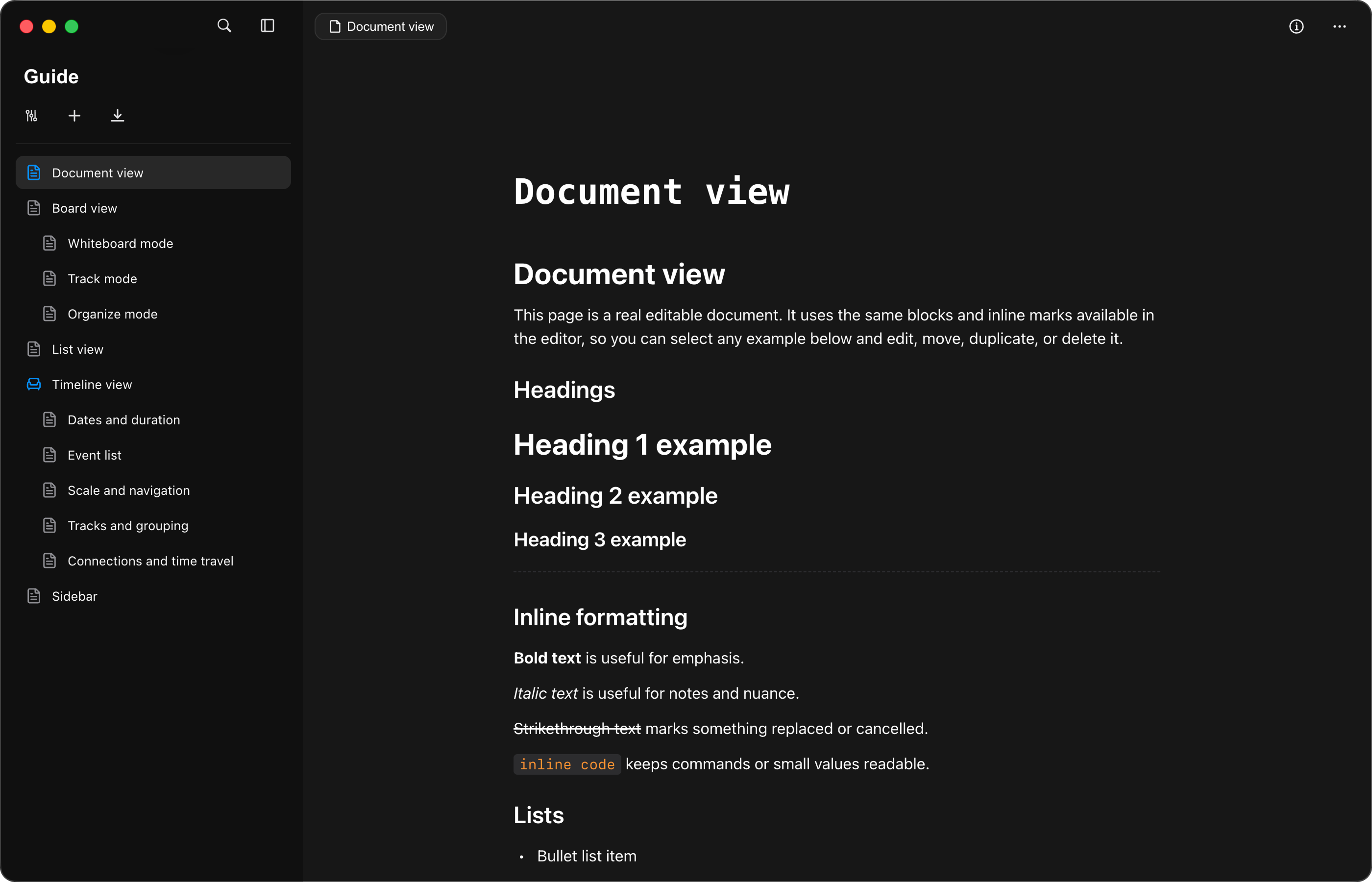Click the Heading 3 example text
The image size is (1372, 882).
point(600,539)
